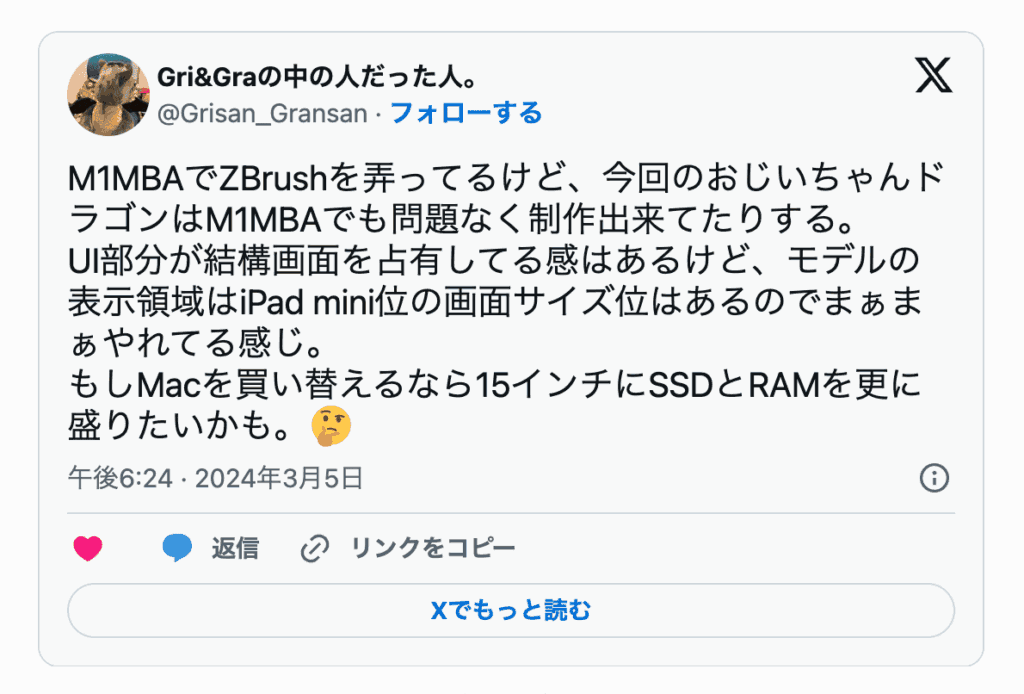1024x694 pixels.
Task: Open the @Grisan_Gransan handle
Action: coord(263,114)
